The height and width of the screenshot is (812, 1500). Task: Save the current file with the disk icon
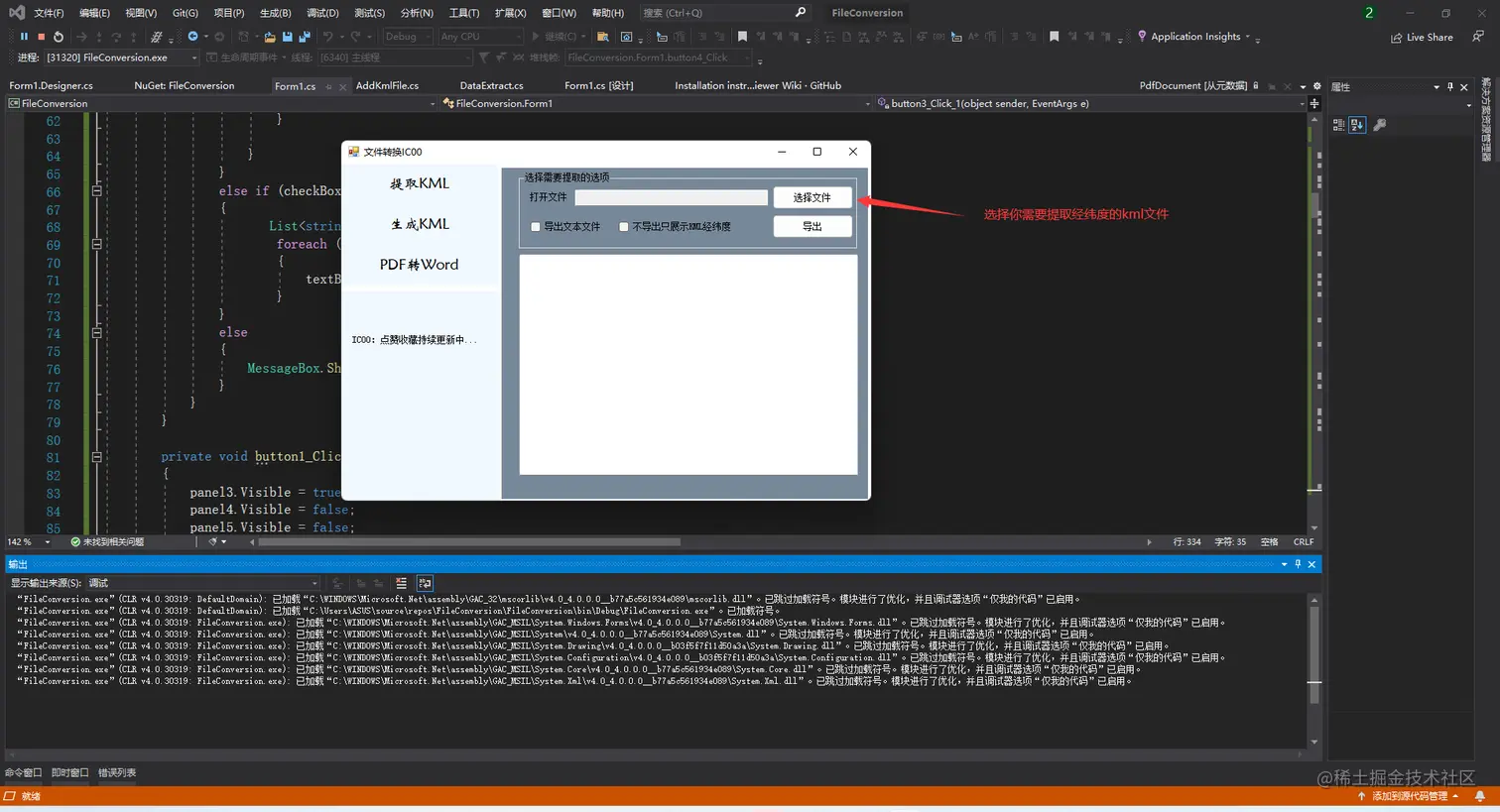tap(288, 37)
